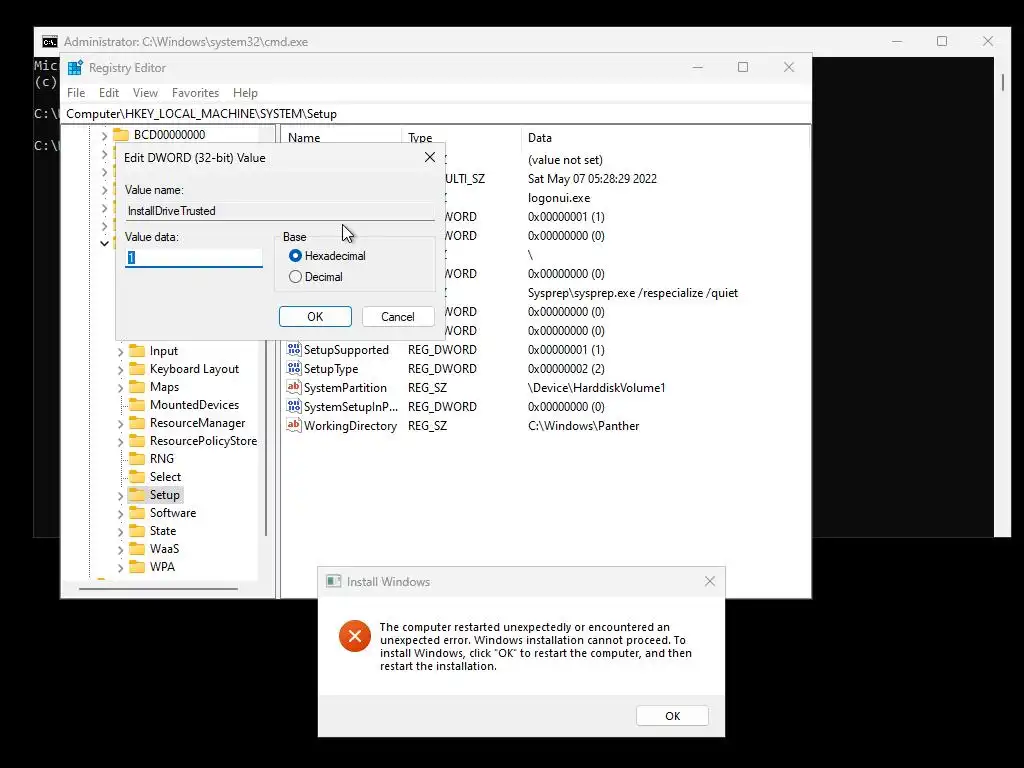Screen dimensions: 1024x768
Task: Click the MountedDevices folder icon
Action: point(137,405)
